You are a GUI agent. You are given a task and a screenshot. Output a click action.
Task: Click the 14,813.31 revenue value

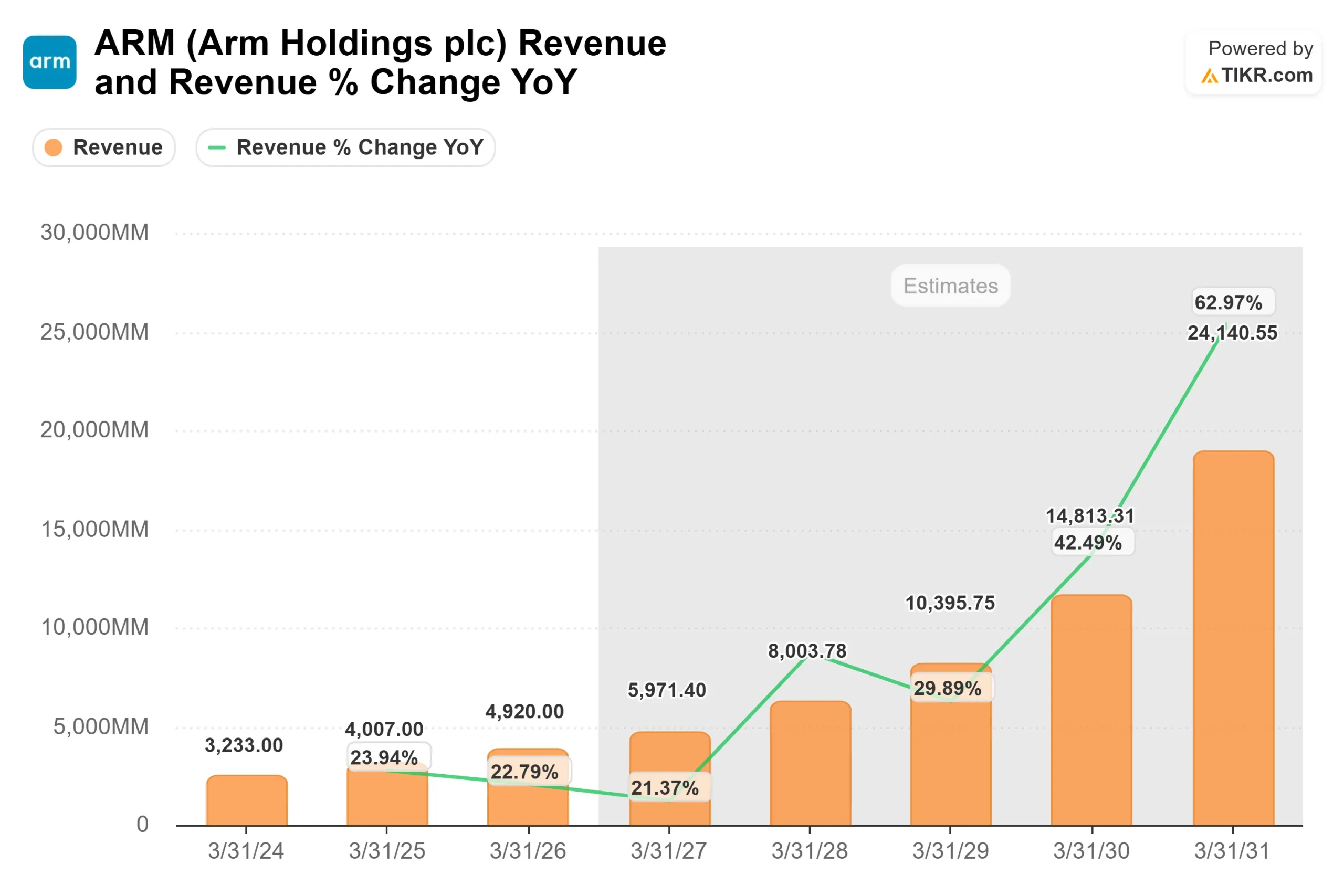coord(1090,516)
